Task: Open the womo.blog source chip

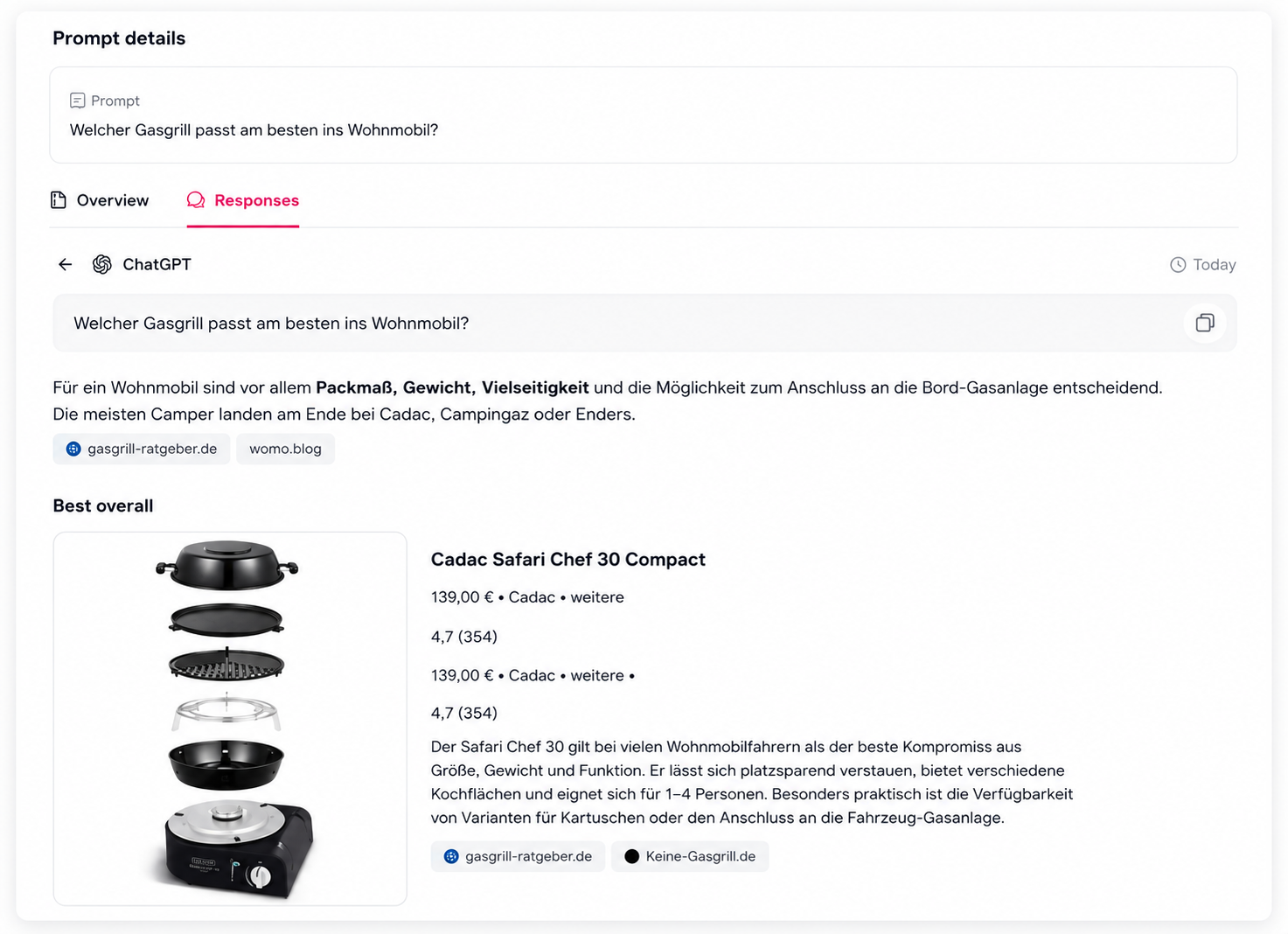Action: pyautogui.click(x=285, y=449)
